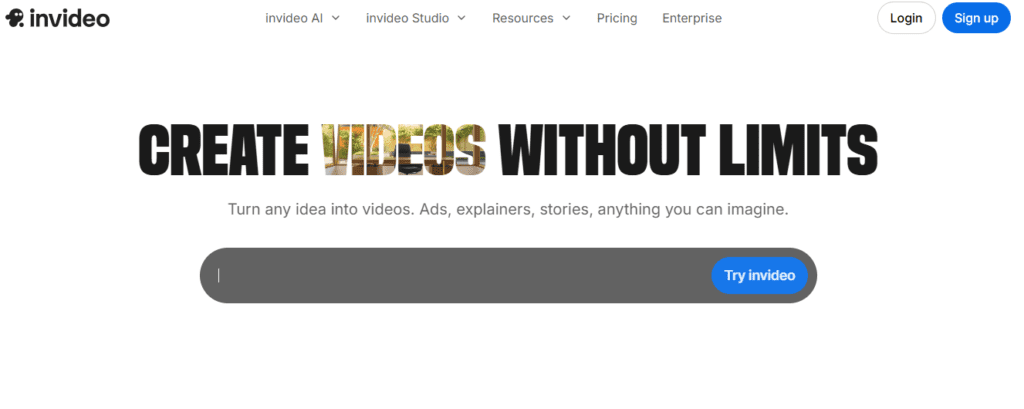The image size is (1024, 409).
Task: Click the invideo logo icon
Action: click(14, 19)
